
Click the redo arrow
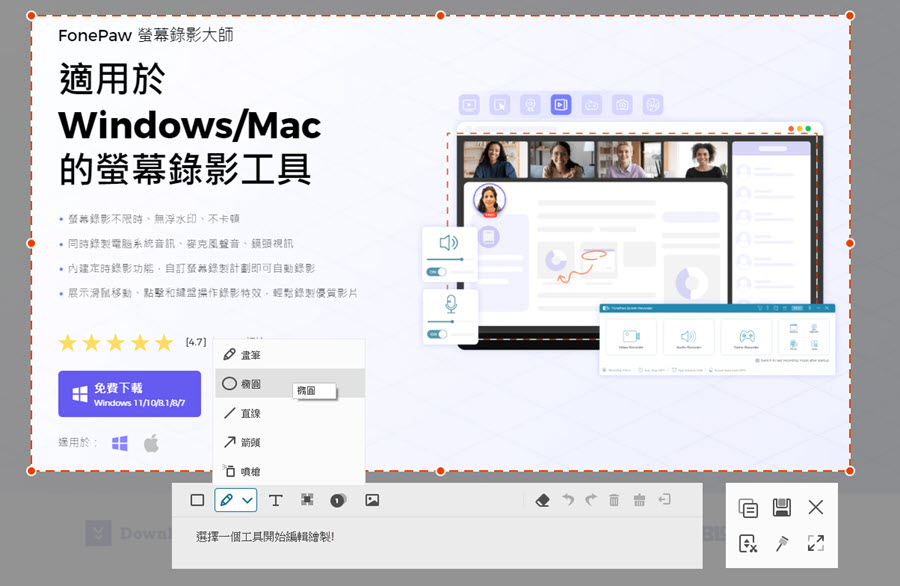[591, 500]
